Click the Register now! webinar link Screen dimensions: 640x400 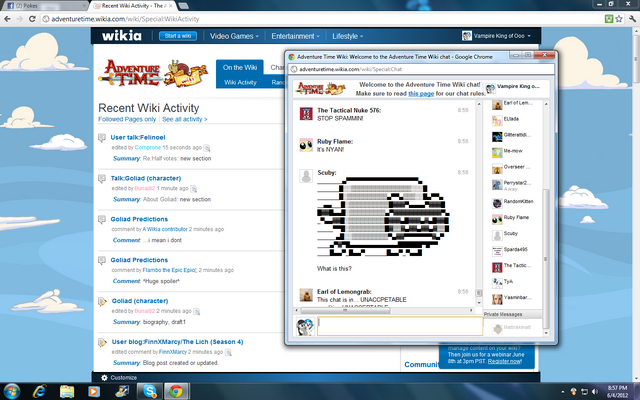(x=504, y=361)
